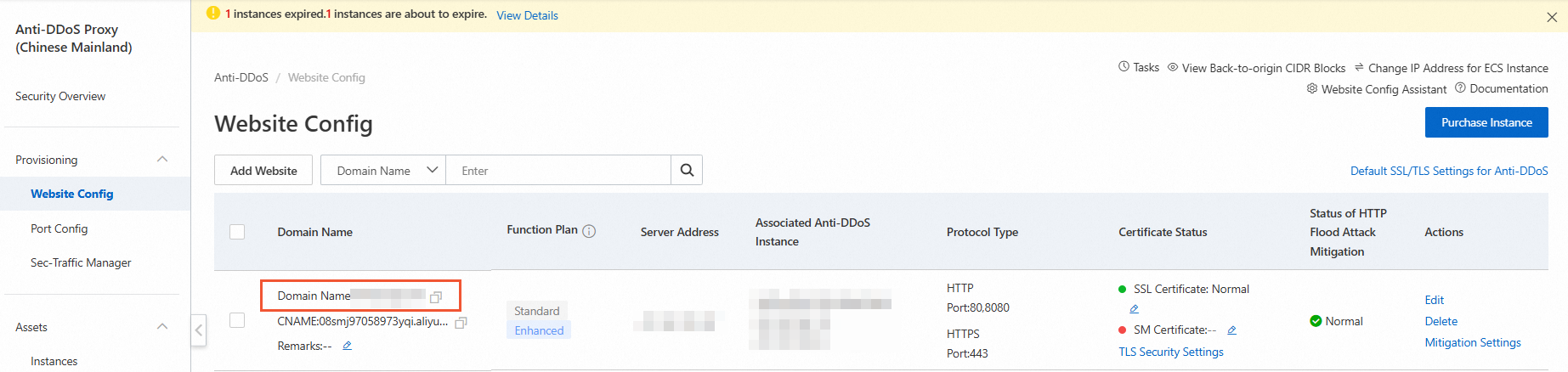Collapse the sidebar with arrow handle
The height and width of the screenshot is (372, 1568).
(x=198, y=330)
